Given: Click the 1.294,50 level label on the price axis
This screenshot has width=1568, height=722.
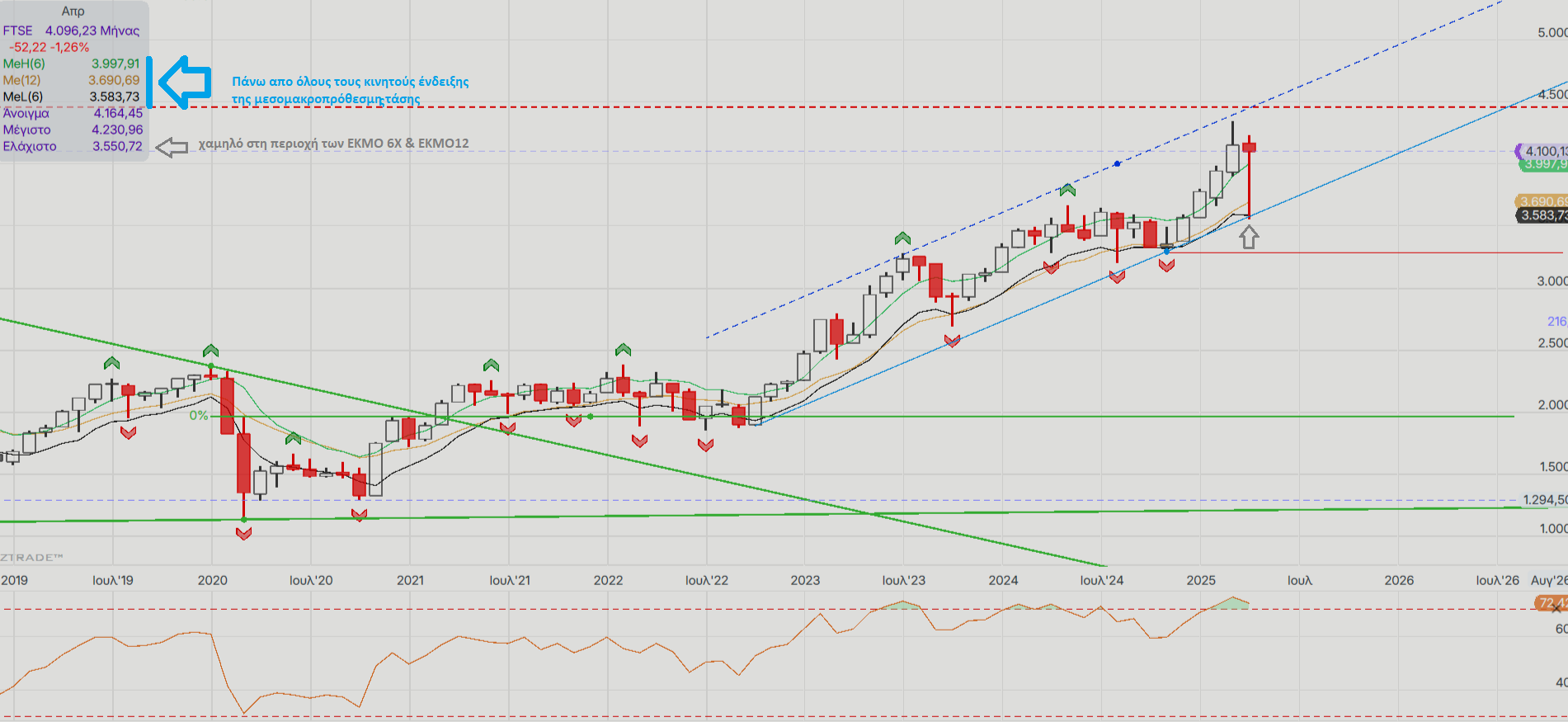Looking at the screenshot, I should (x=1544, y=500).
